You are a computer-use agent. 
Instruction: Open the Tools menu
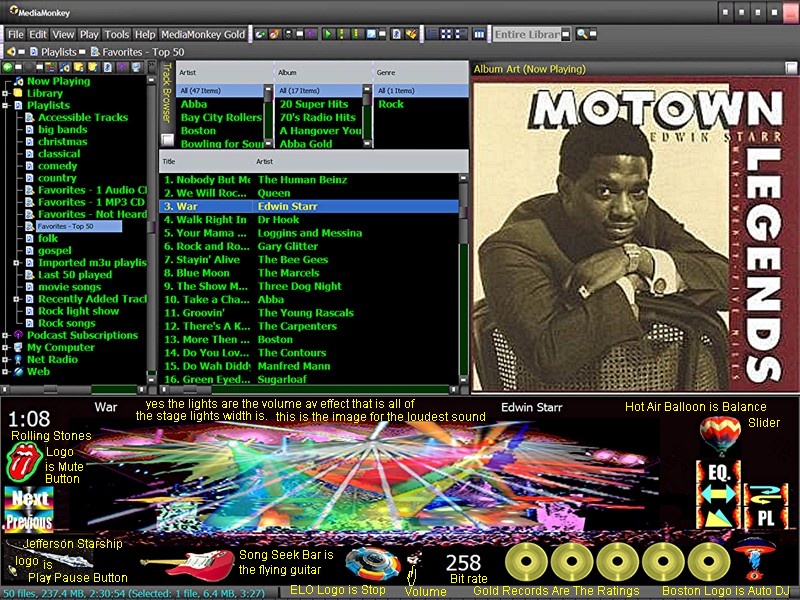[x=117, y=34]
